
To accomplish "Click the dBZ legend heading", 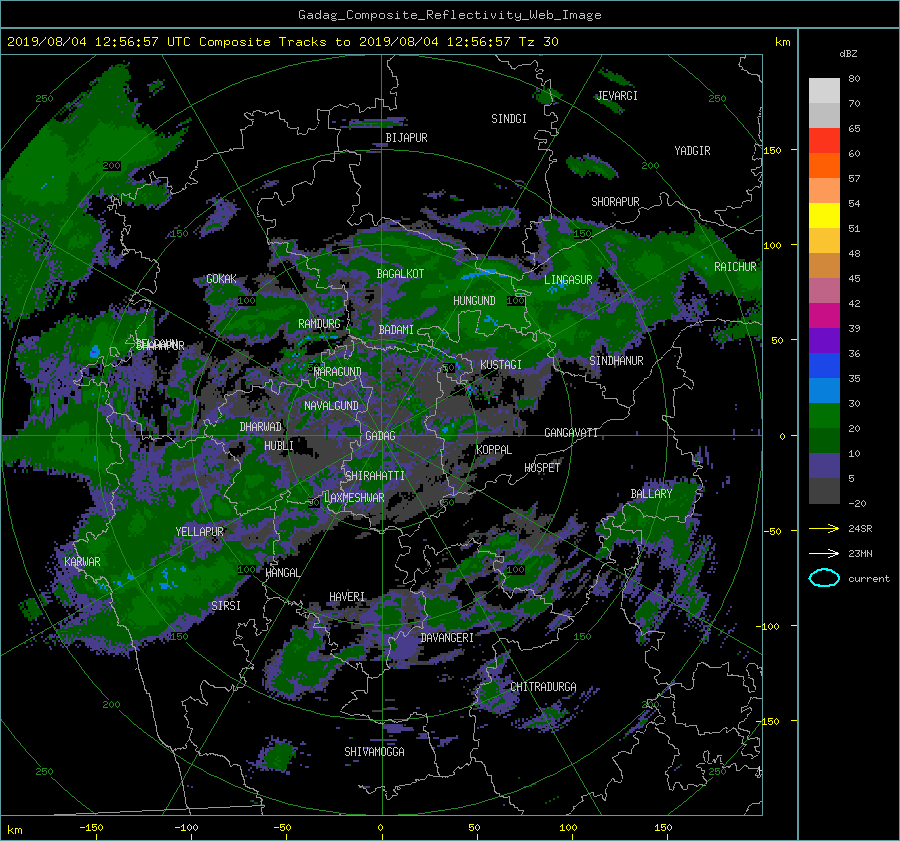I will point(848,54).
